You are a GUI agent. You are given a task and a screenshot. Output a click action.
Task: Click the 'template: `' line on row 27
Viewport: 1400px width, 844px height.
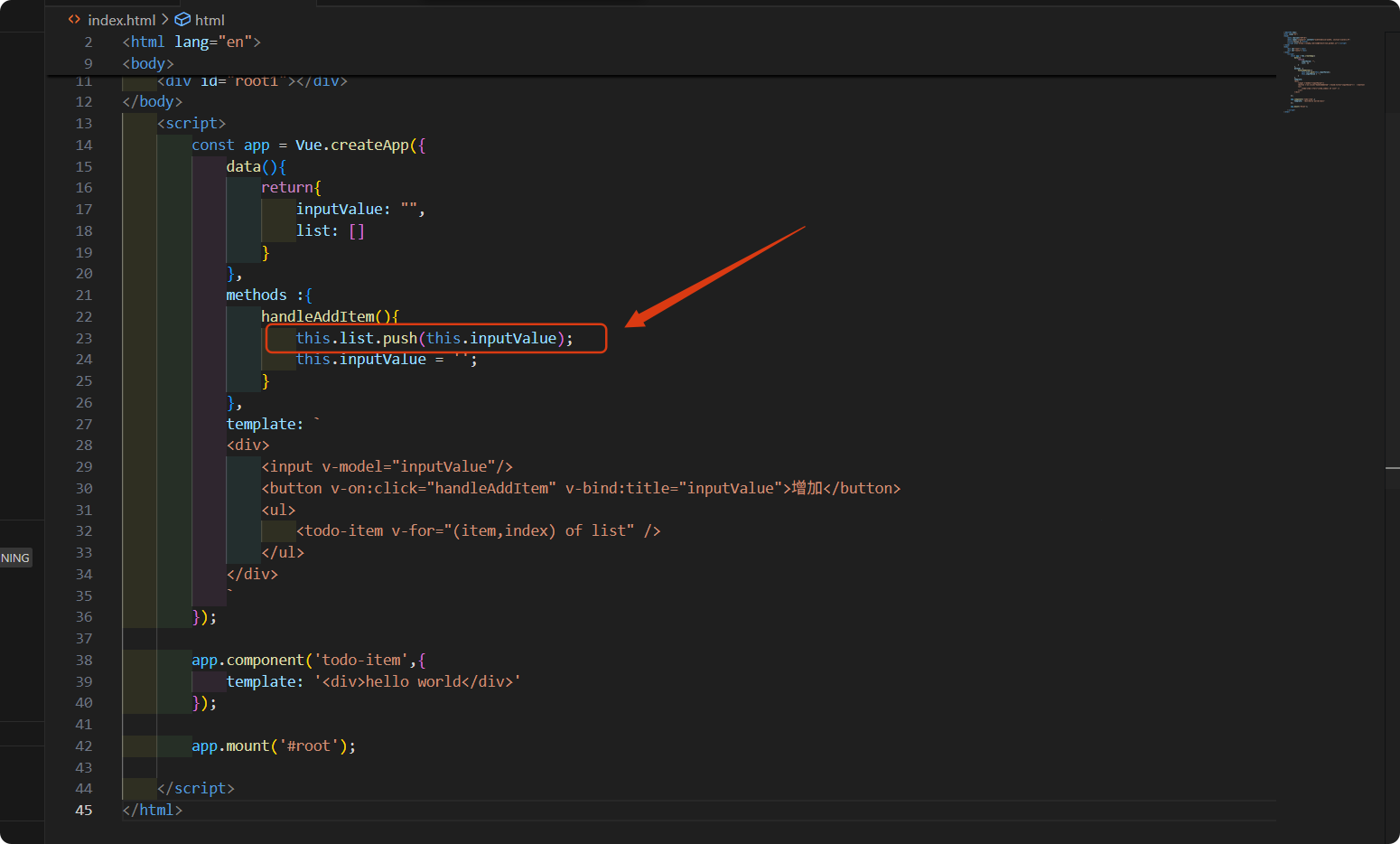click(274, 424)
